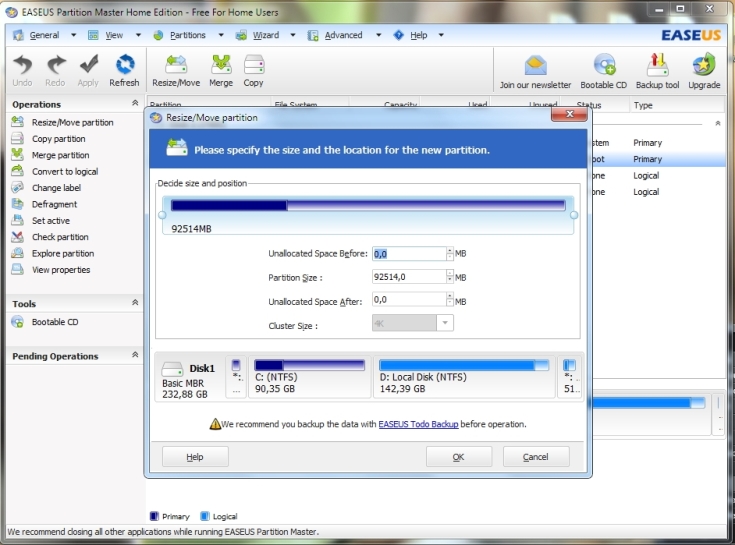Click the Unallocated Space After field
This screenshot has width=735, height=545.
point(409,299)
